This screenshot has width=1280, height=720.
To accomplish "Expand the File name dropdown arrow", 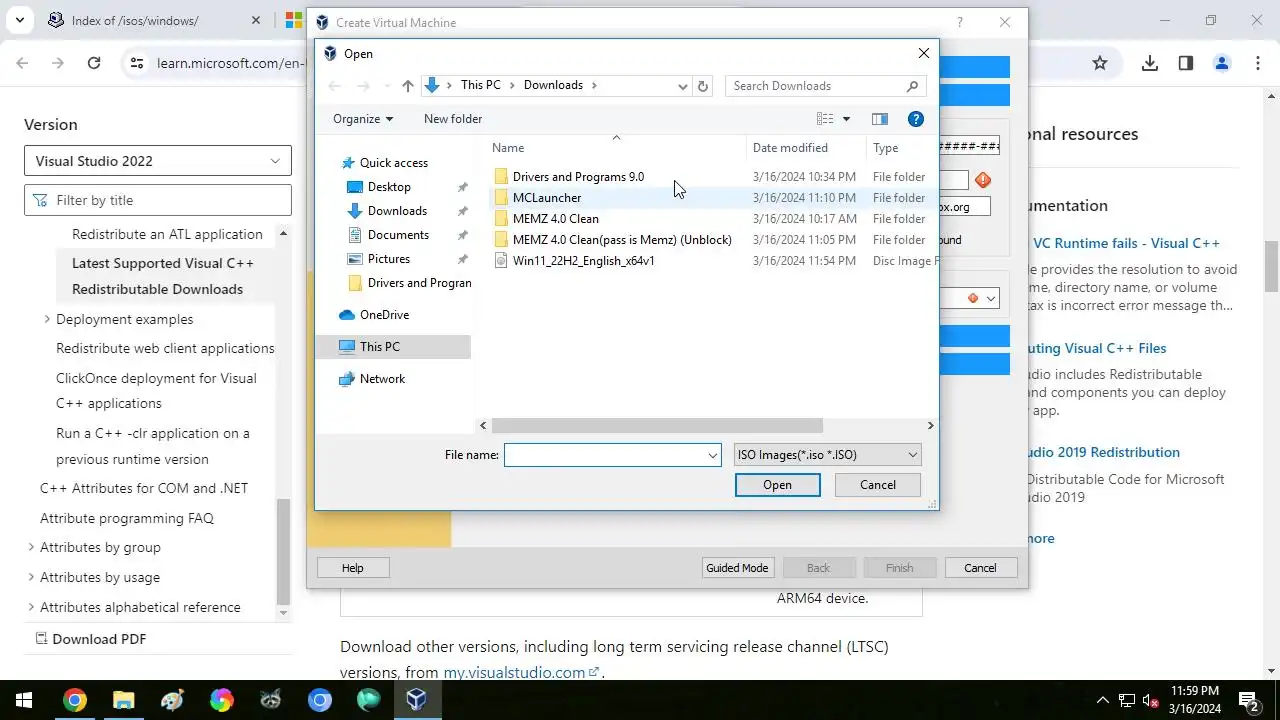I will pos(713,455).
